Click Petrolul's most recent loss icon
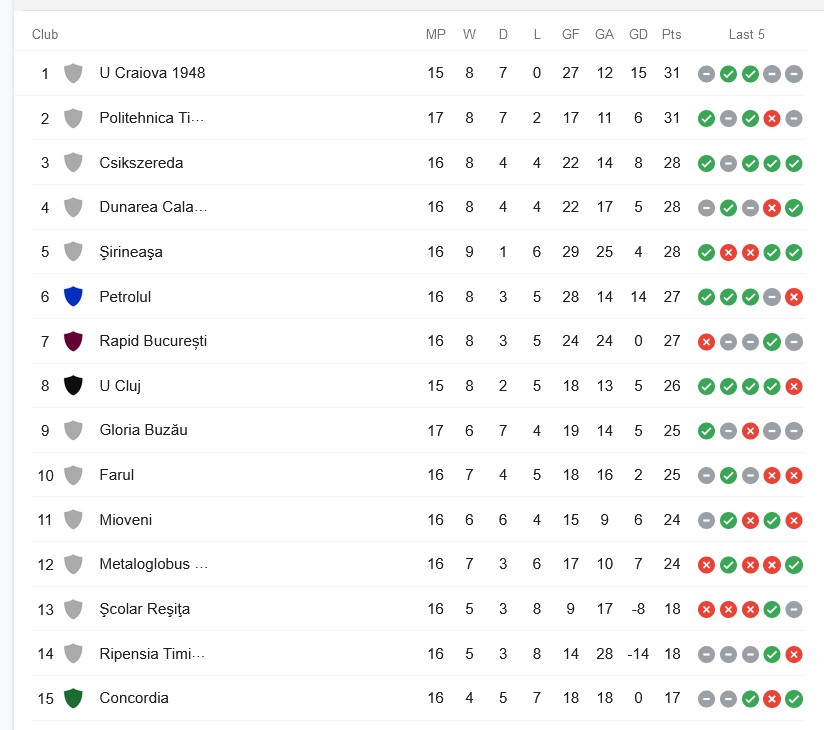Viewport: 824px width, 730px height. click(794, 297)
